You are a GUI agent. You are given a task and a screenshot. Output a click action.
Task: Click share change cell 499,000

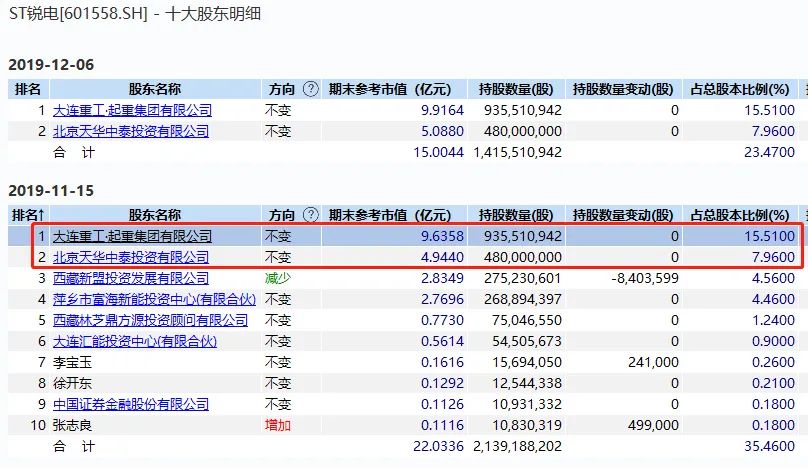[653, 425]
